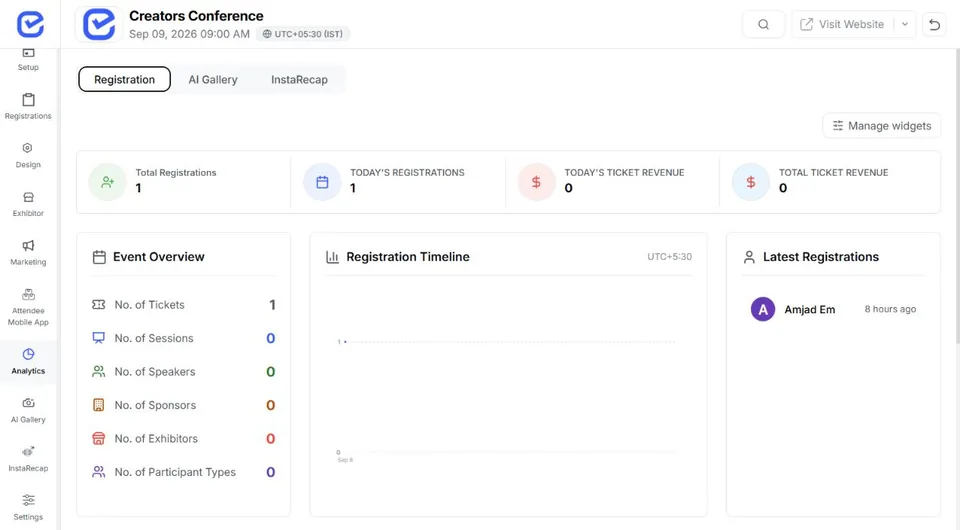The height and width of the screenshot is (530, 960).
Task: Click the No. of Speakers people icon
Action: pyautogui.click(x=99, y=371)
